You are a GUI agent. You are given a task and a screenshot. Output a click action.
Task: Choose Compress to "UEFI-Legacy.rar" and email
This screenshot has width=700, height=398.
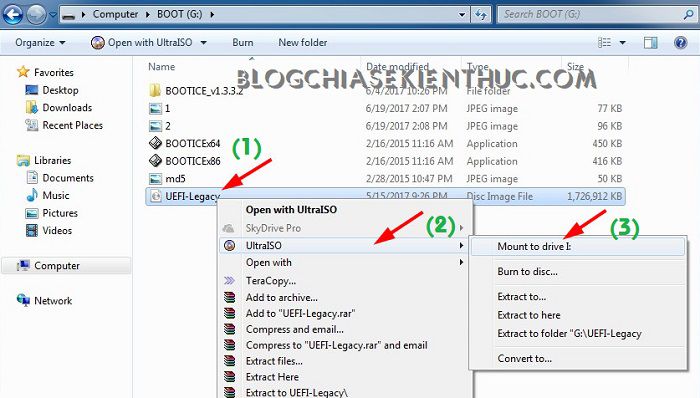coord(337,345)
